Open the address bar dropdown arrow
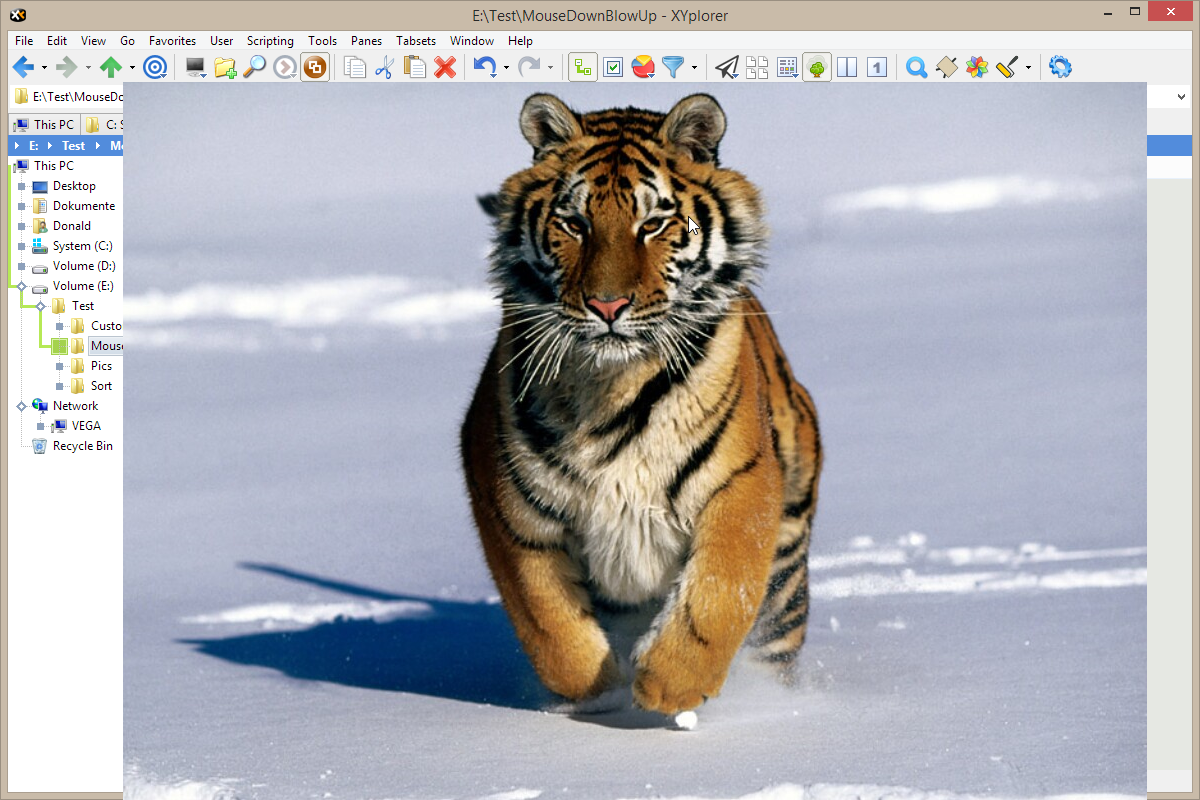1200x800 pixels. (1181, 97)
